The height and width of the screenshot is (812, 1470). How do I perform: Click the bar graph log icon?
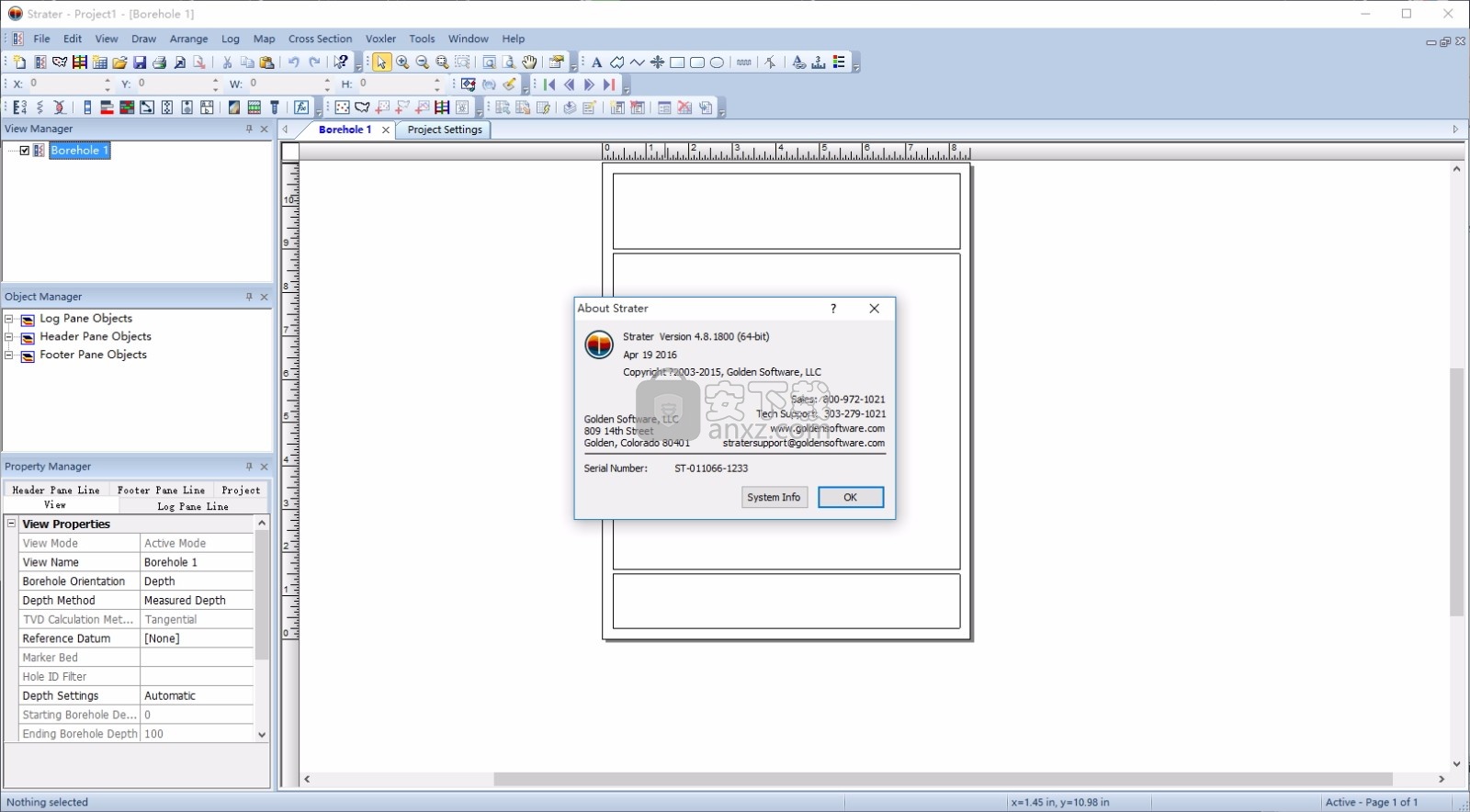tap(107, 107)
